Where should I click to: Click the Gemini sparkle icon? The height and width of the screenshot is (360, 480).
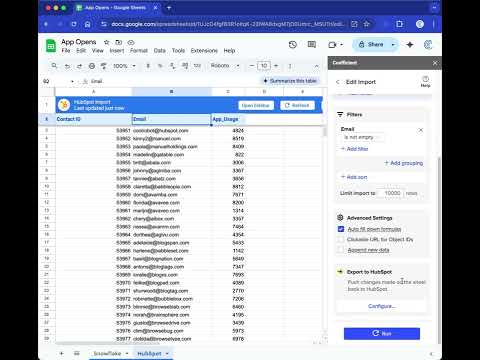pyautogui.click(x=410, y=45)
